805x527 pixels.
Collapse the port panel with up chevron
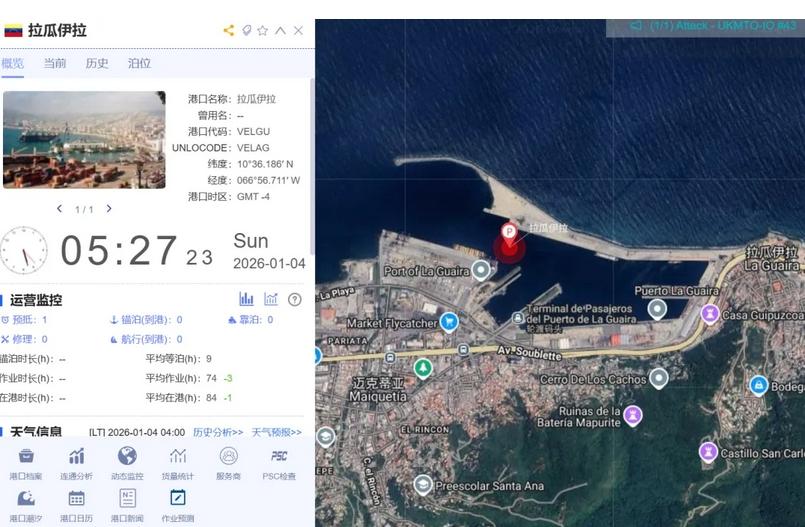pyautogui.click(x=281, y=31)
